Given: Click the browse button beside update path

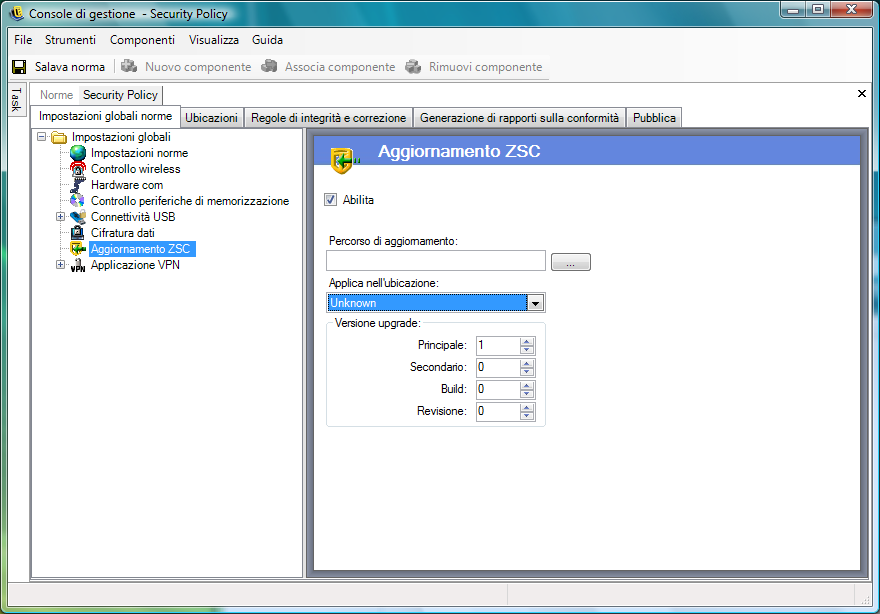Looking at the screenshot, I should tap(571, 262).
